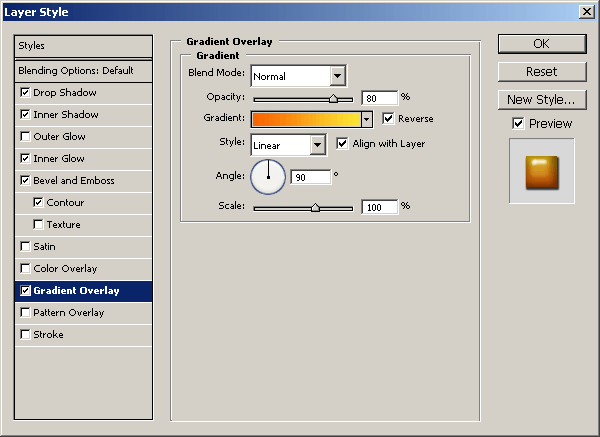Viewport: 600px width, 437px height.
Task: Enable the Outer Glow checkbox
Action: (25, 137)
